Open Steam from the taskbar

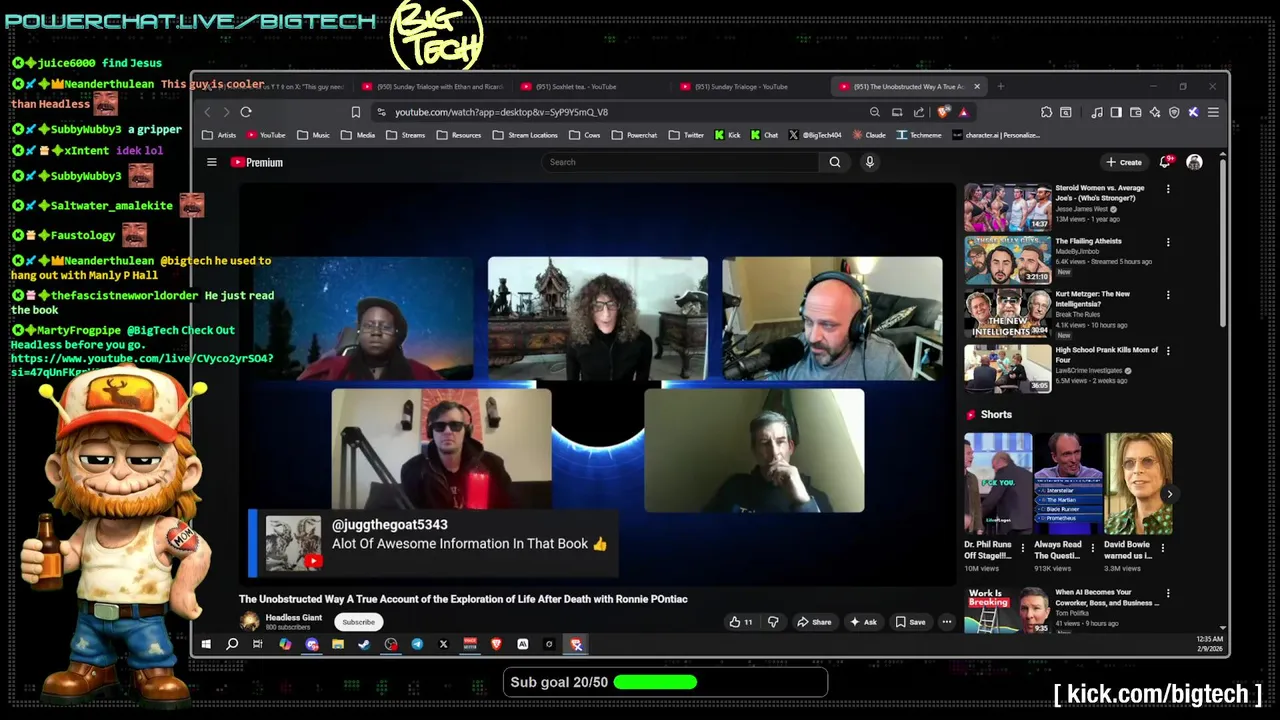click(364, 645)
